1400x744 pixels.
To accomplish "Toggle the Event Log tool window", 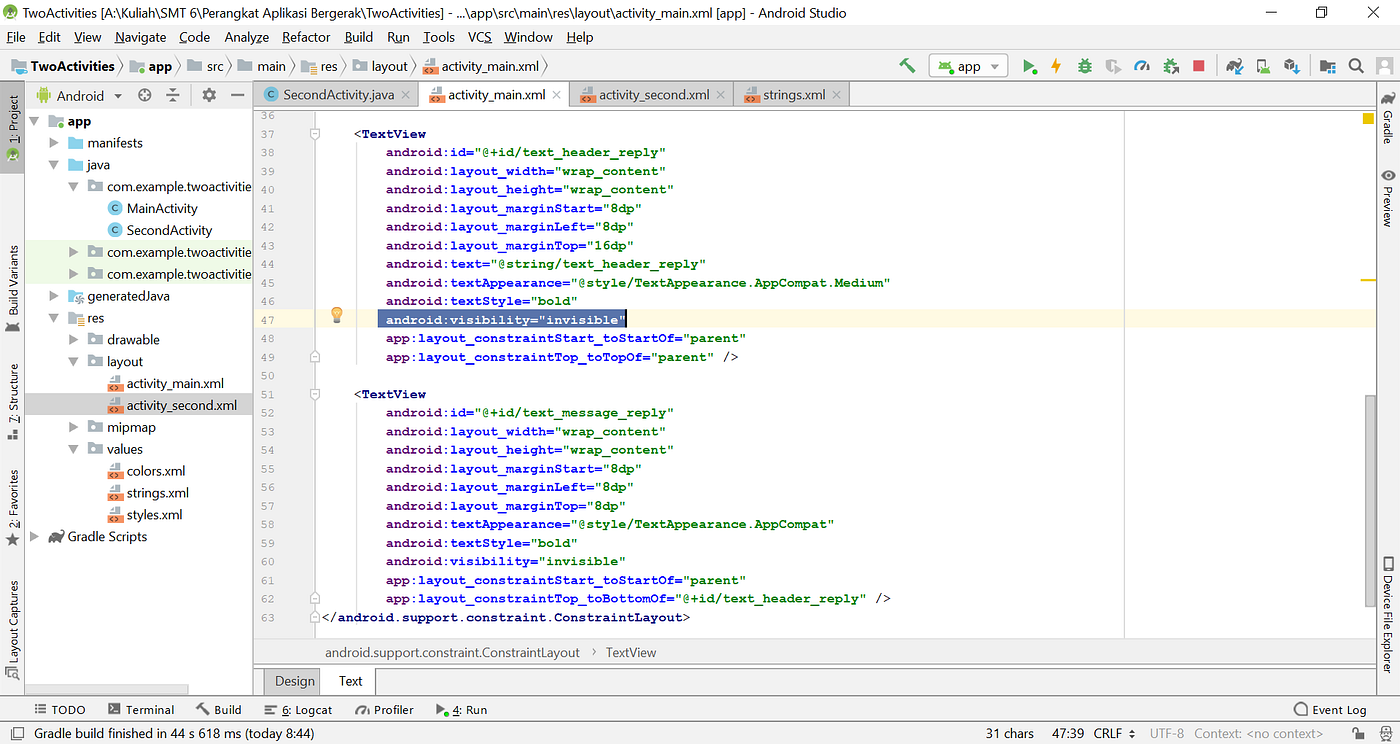I will 1330,710.
